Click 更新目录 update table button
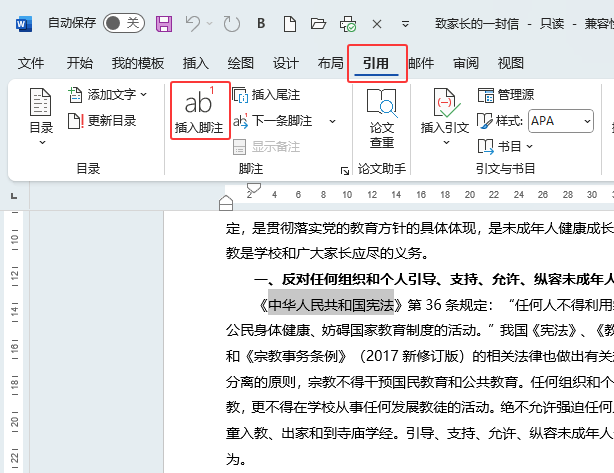This screenshot has width=614, height=473. (102, 121)
